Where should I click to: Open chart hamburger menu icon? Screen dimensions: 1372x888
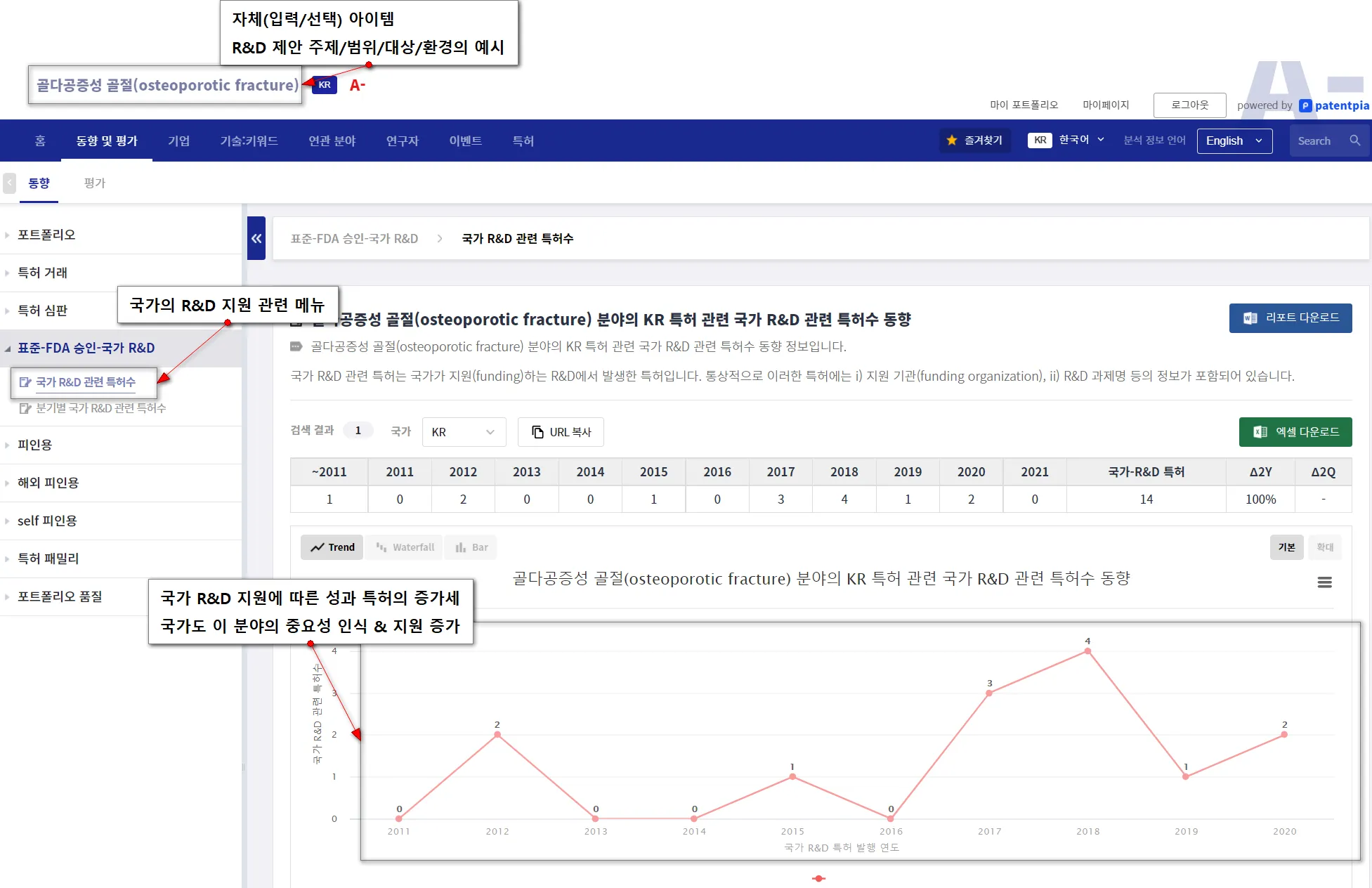[1324, 582]
